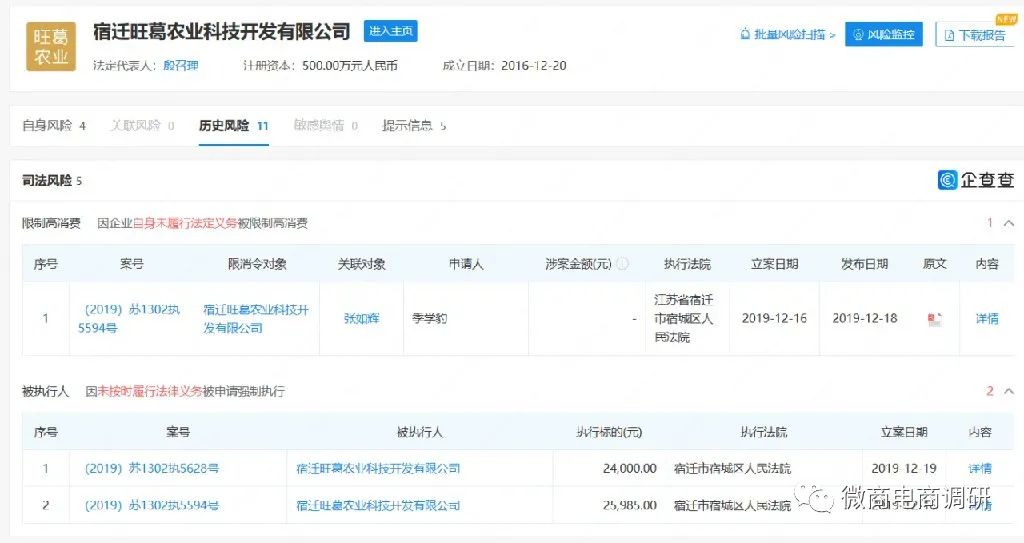This screenshot has width=1024, height=543.
Task: Collapse the 被执行人 section
Action: click(1007, 391)
